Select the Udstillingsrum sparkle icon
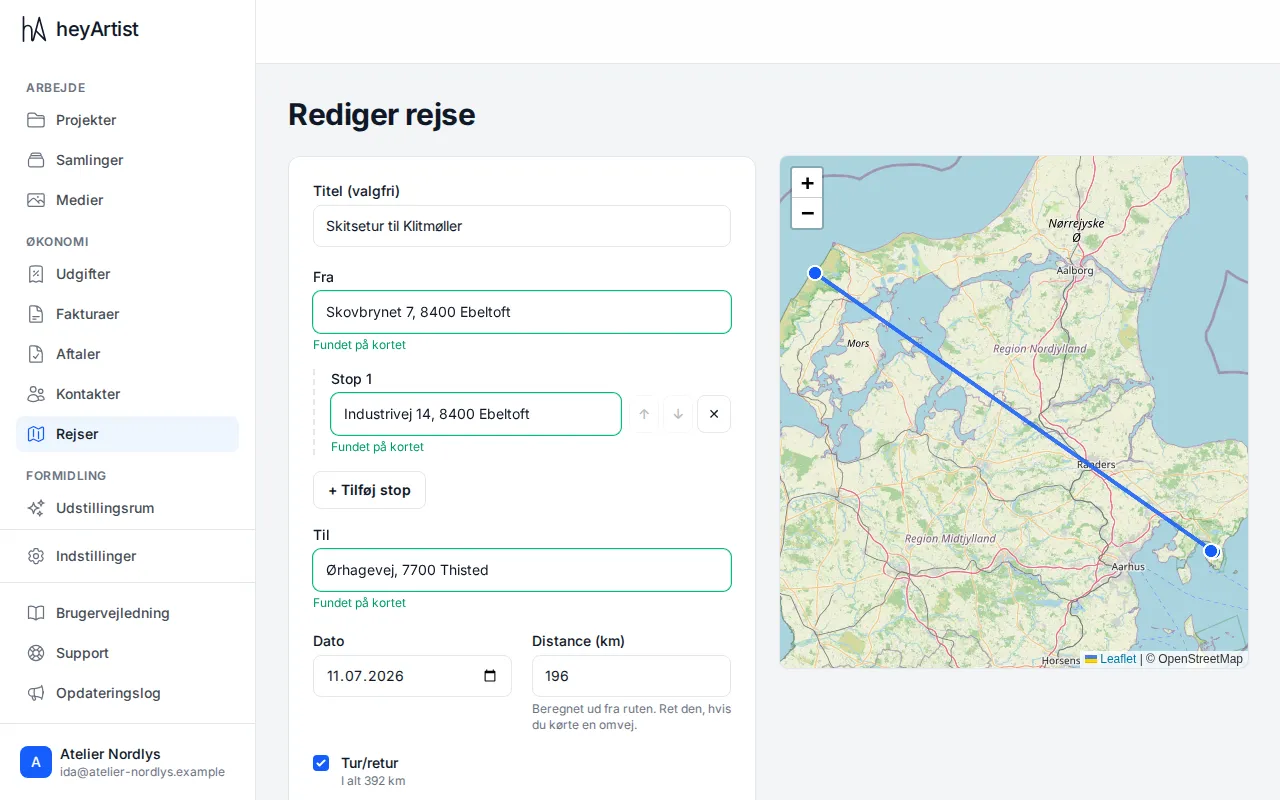Image resolution: width=1280 pixels, height=800 pixels. click(36, 508)
